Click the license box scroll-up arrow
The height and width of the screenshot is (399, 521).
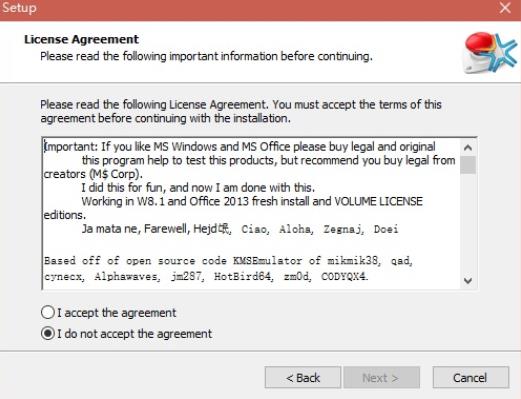(468, 147)
